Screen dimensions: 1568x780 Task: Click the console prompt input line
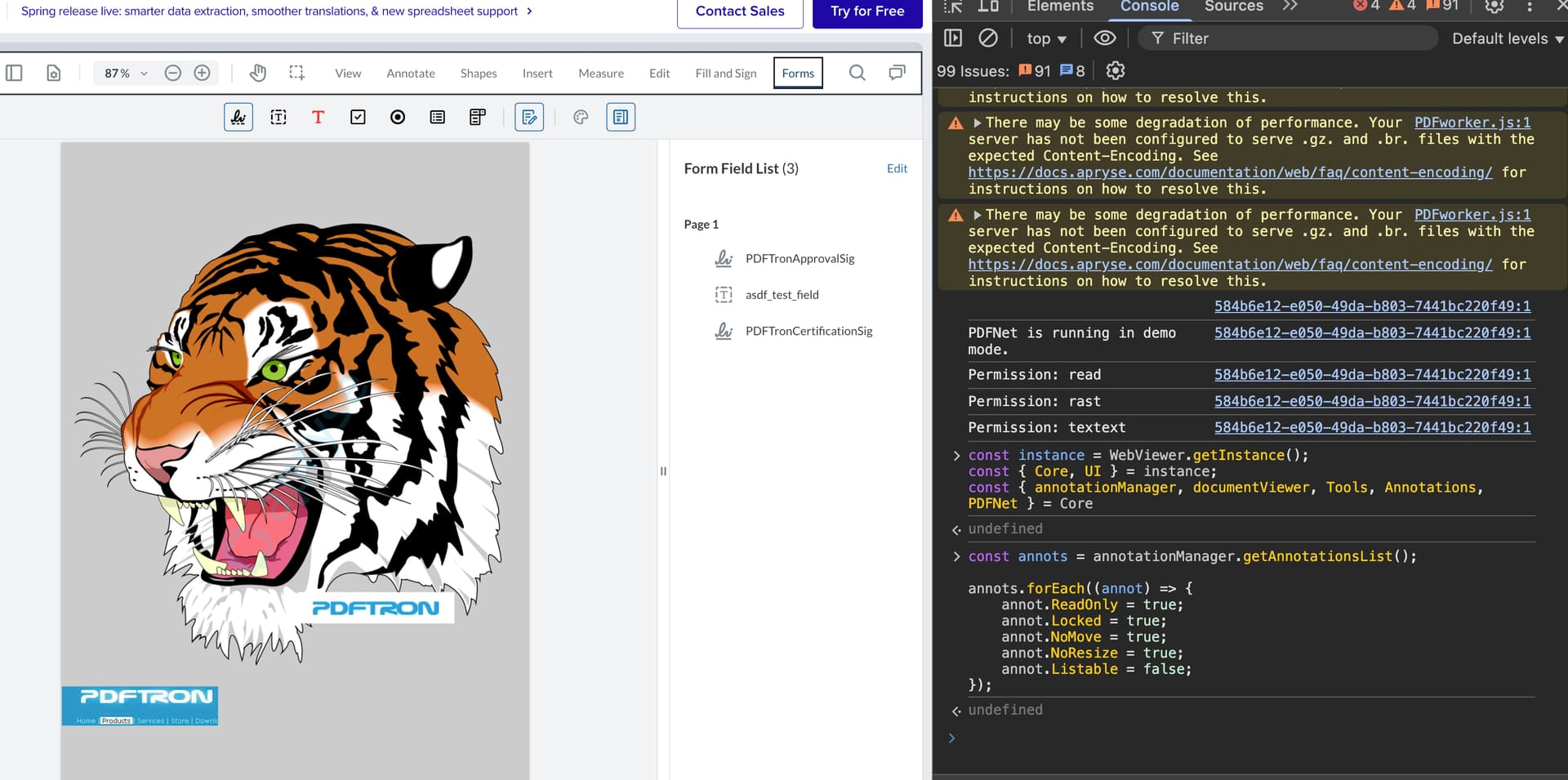1249,738
